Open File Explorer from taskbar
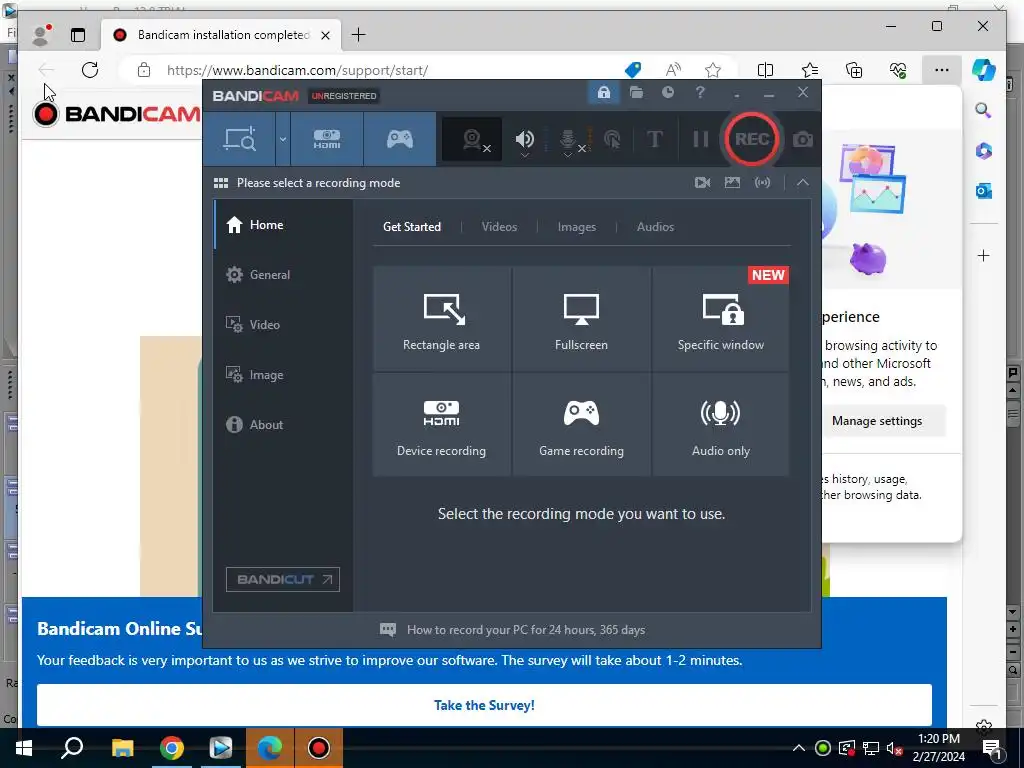 (122, 748)
